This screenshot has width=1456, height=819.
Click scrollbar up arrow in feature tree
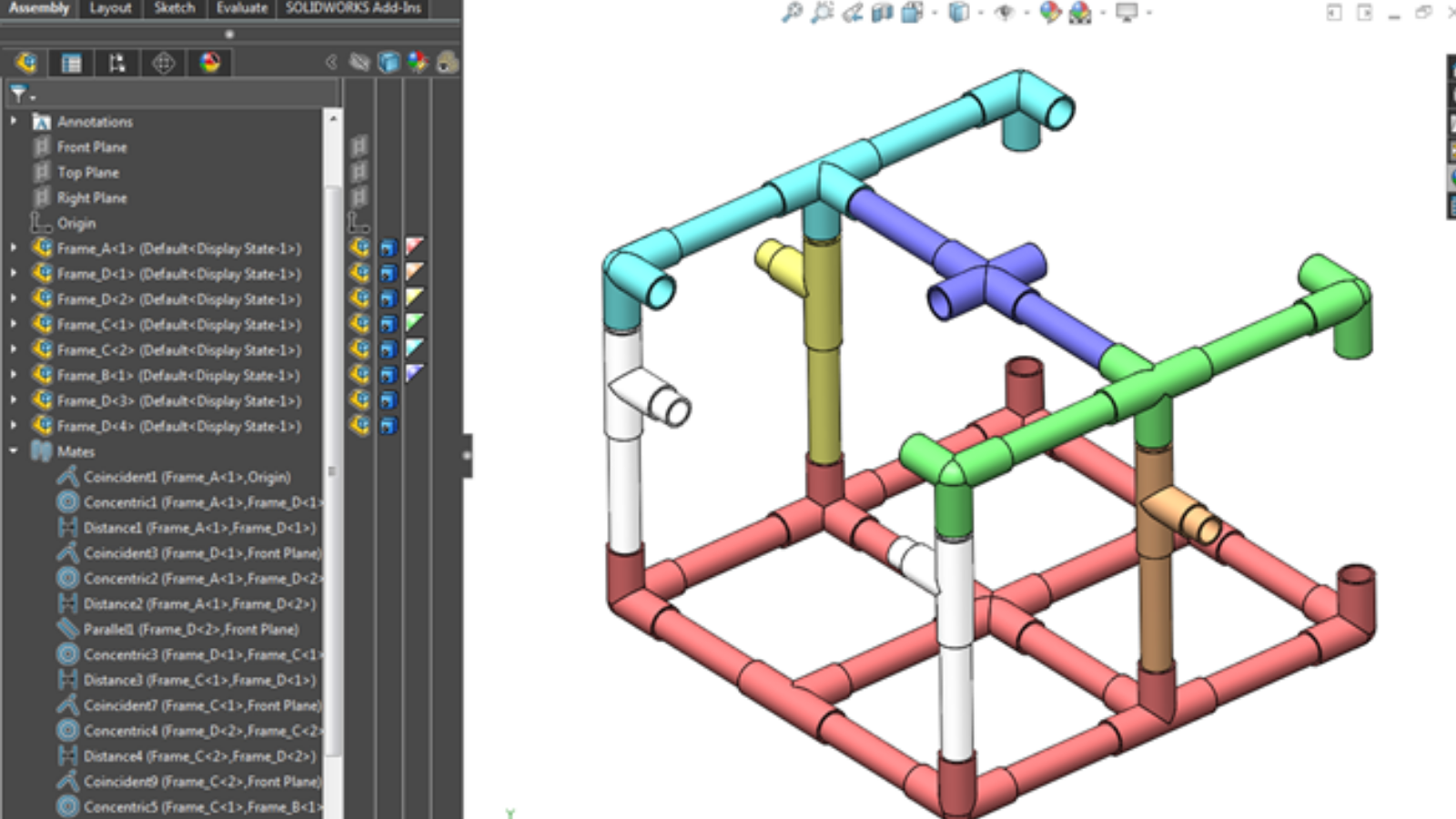tap(333, 118)
